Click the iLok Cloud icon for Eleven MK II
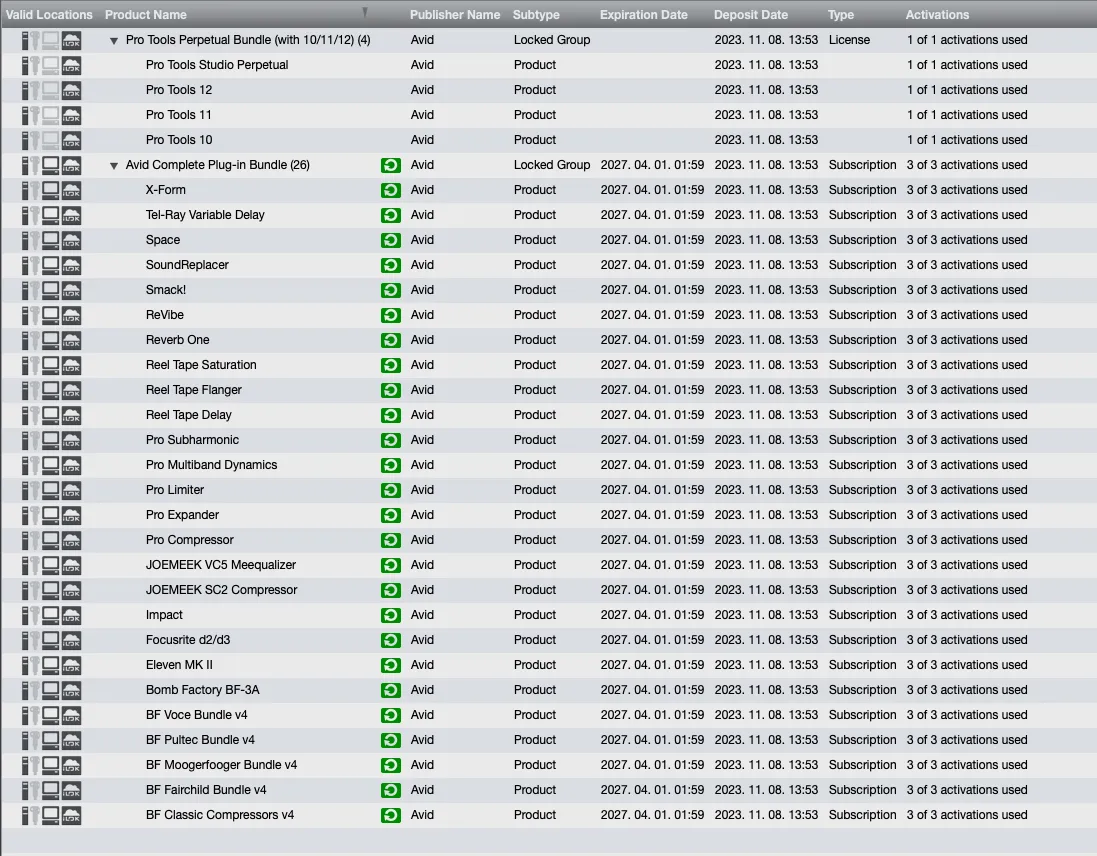 point(72,665)
